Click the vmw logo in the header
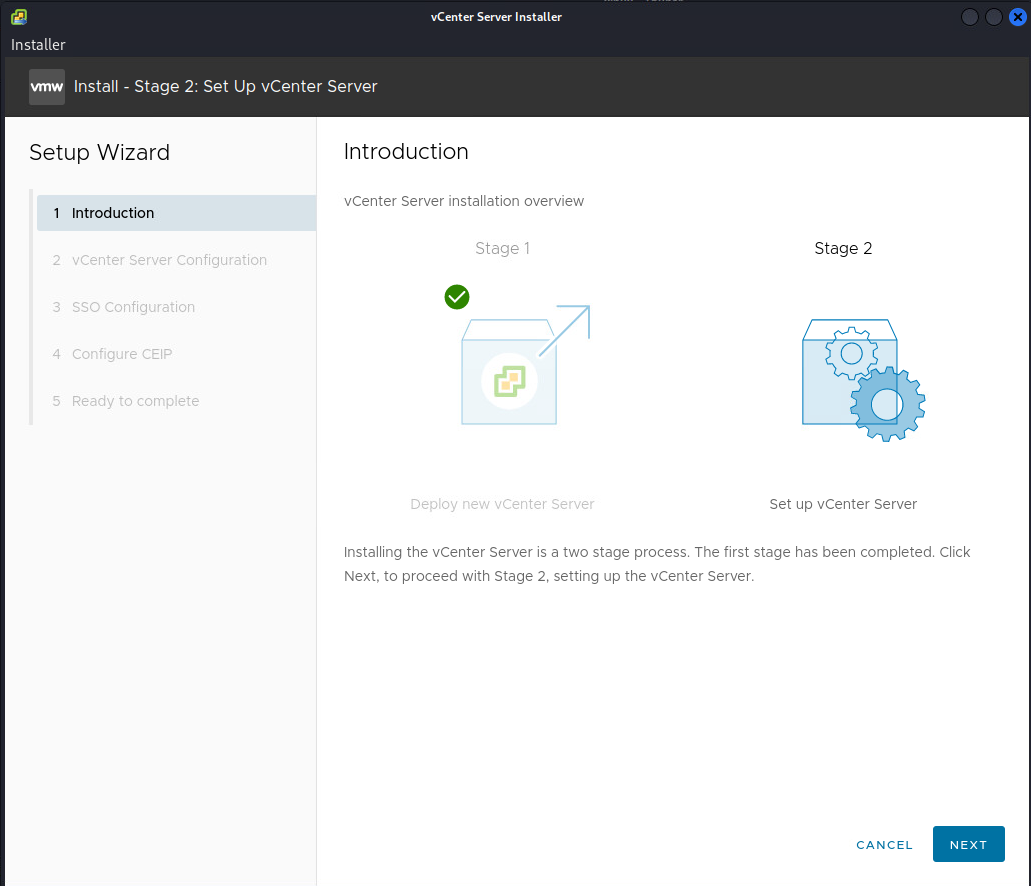 pos(47,87)
